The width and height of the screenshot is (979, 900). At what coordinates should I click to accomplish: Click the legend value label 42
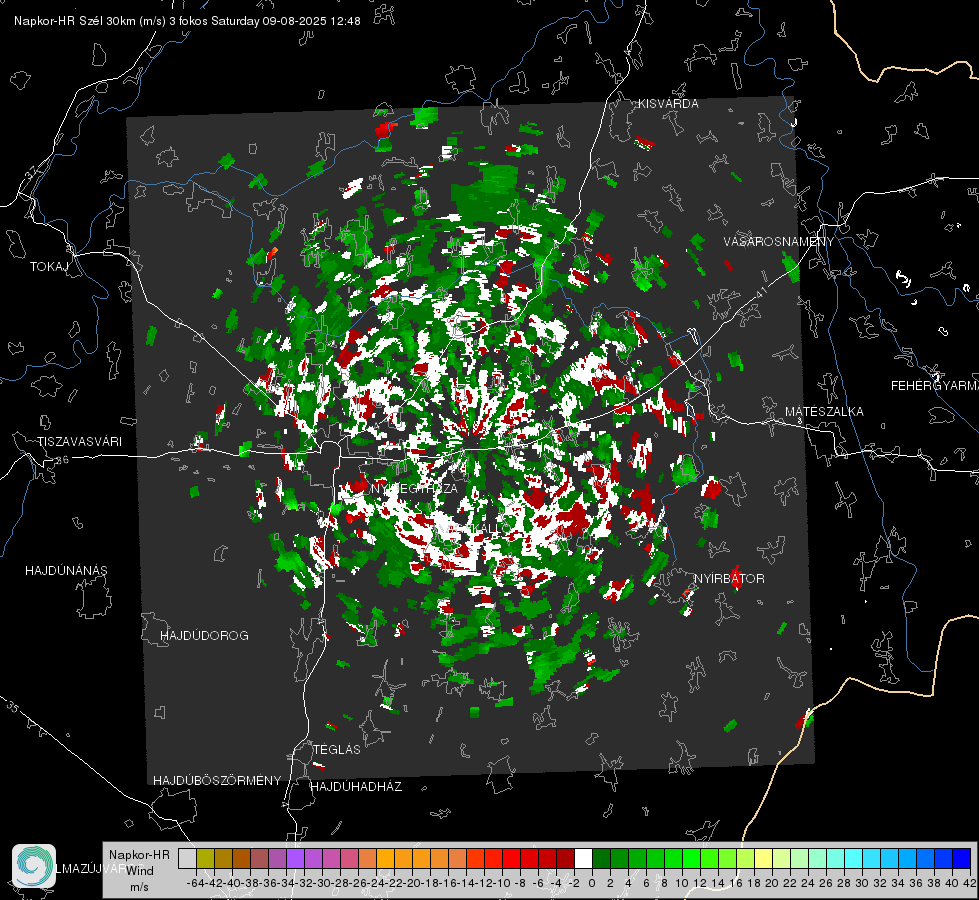coord(969,883)
